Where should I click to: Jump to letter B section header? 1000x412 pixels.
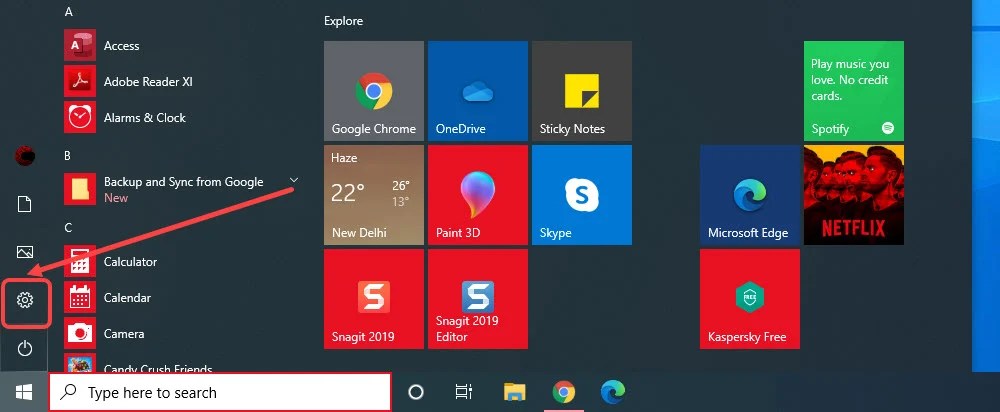click(68, 155)
